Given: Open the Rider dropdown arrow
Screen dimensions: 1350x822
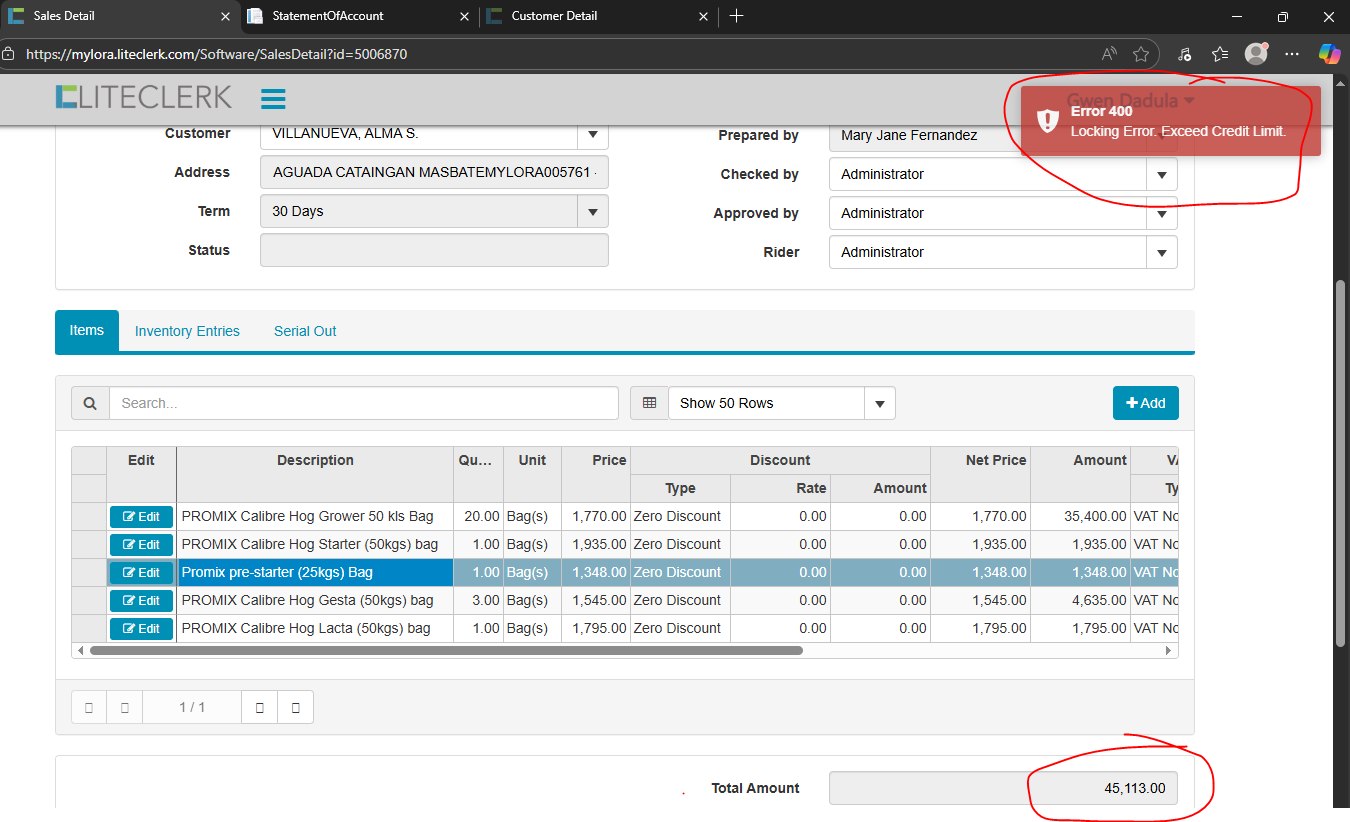Looking at the screenshot, I should coord(1161,253).
